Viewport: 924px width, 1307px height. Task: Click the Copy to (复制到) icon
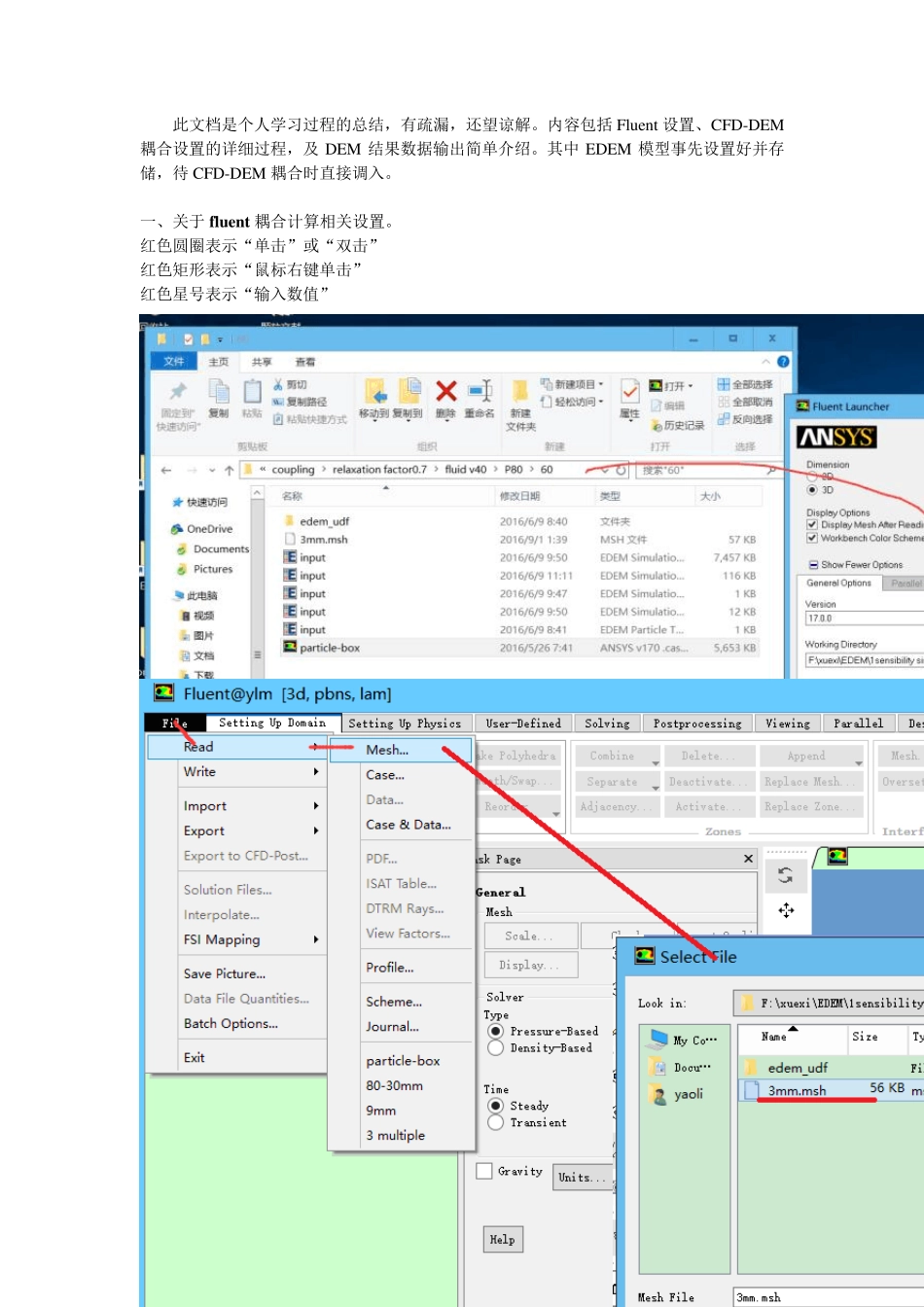coord(409,391)
